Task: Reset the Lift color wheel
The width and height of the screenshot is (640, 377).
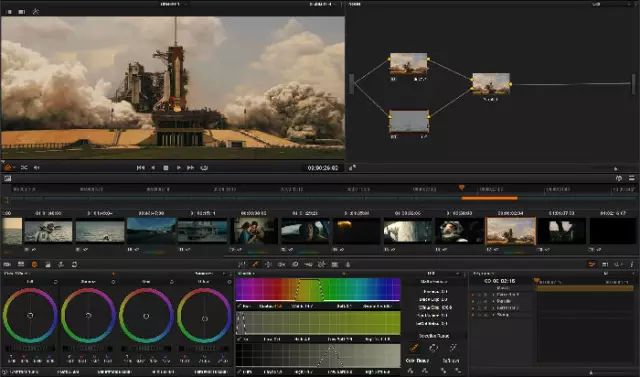Action: (56, 282)
